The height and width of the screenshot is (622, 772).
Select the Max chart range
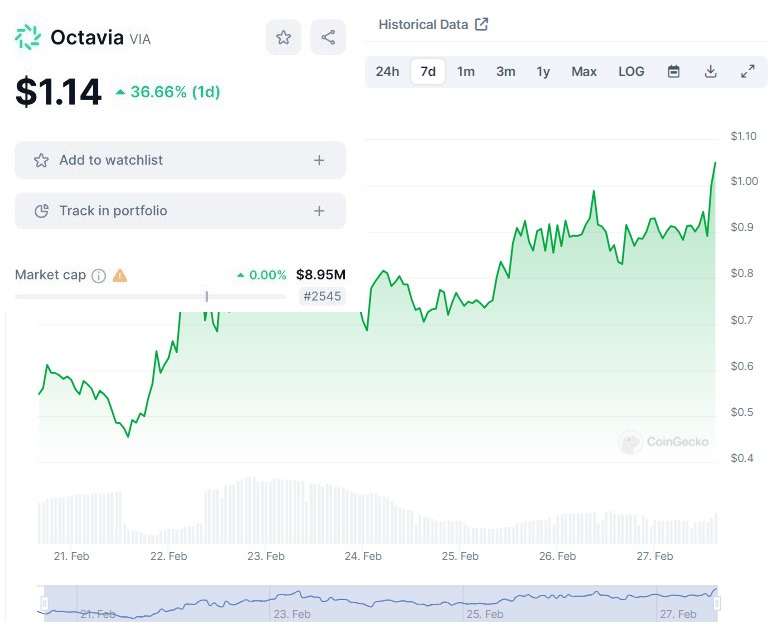584,71
